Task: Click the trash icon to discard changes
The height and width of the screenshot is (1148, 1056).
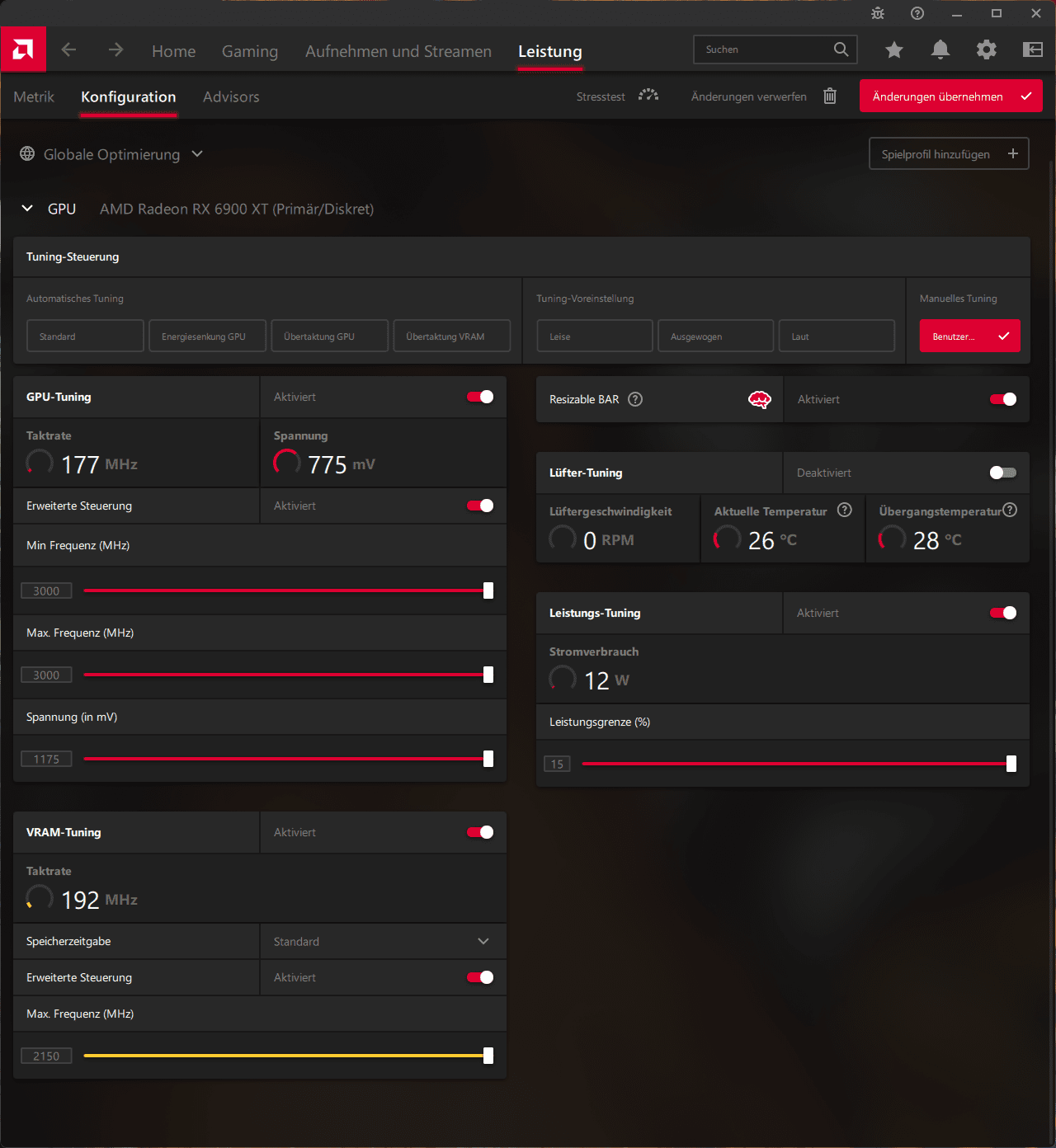Action: click(830, 96)
